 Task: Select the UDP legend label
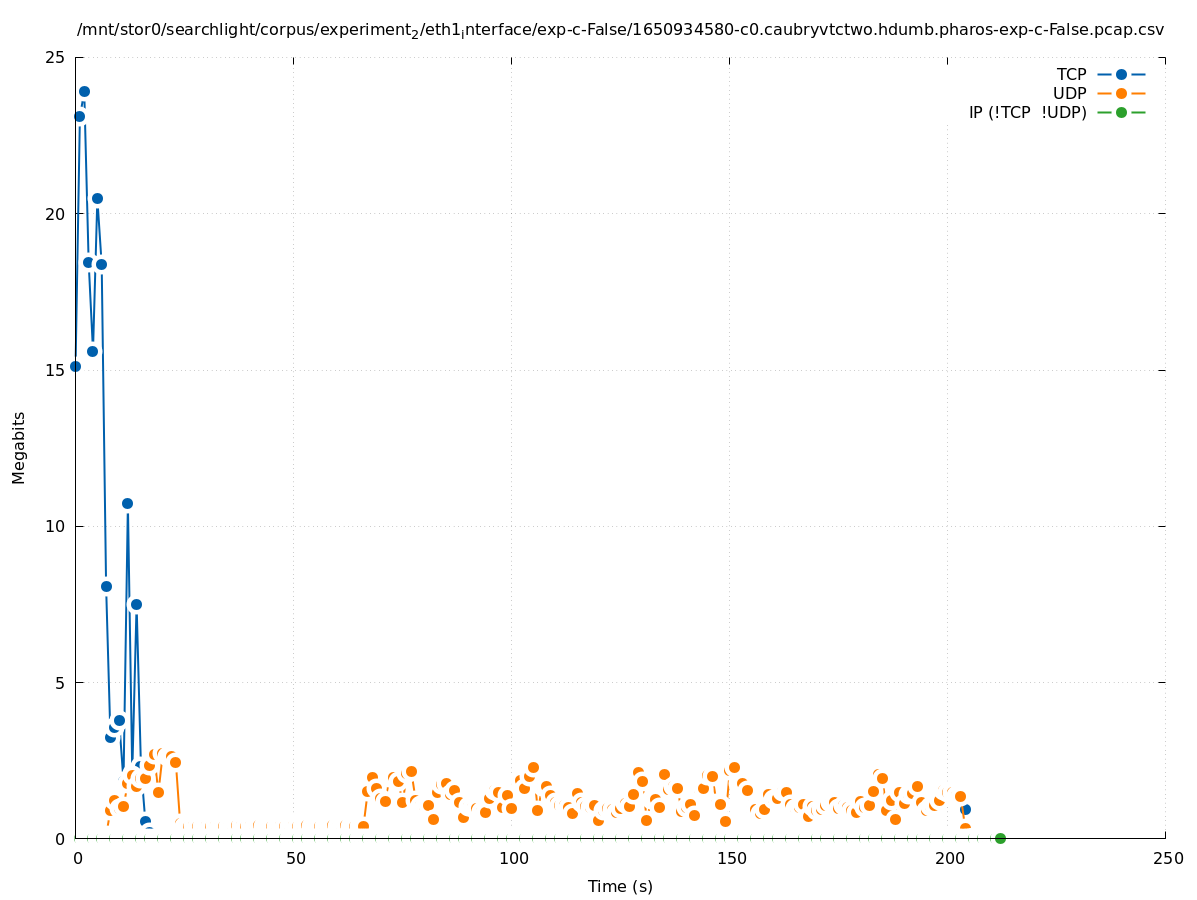tap(1069, 93)
